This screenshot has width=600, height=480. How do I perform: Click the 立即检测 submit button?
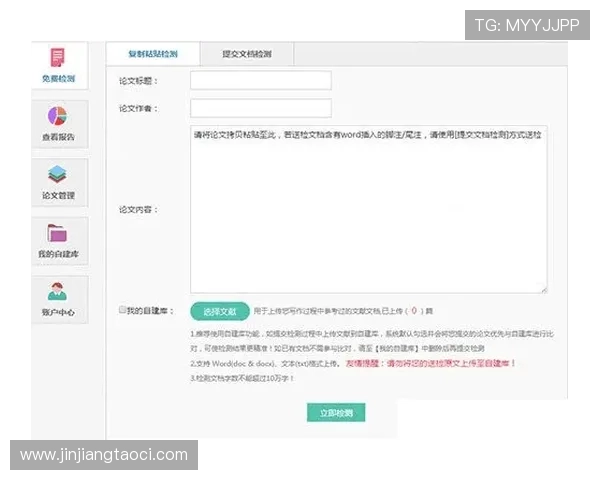(x=336, y=413)
